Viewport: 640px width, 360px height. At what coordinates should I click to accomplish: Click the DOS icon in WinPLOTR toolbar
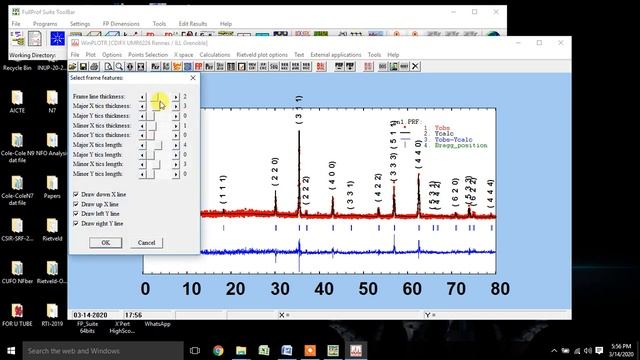382,67
